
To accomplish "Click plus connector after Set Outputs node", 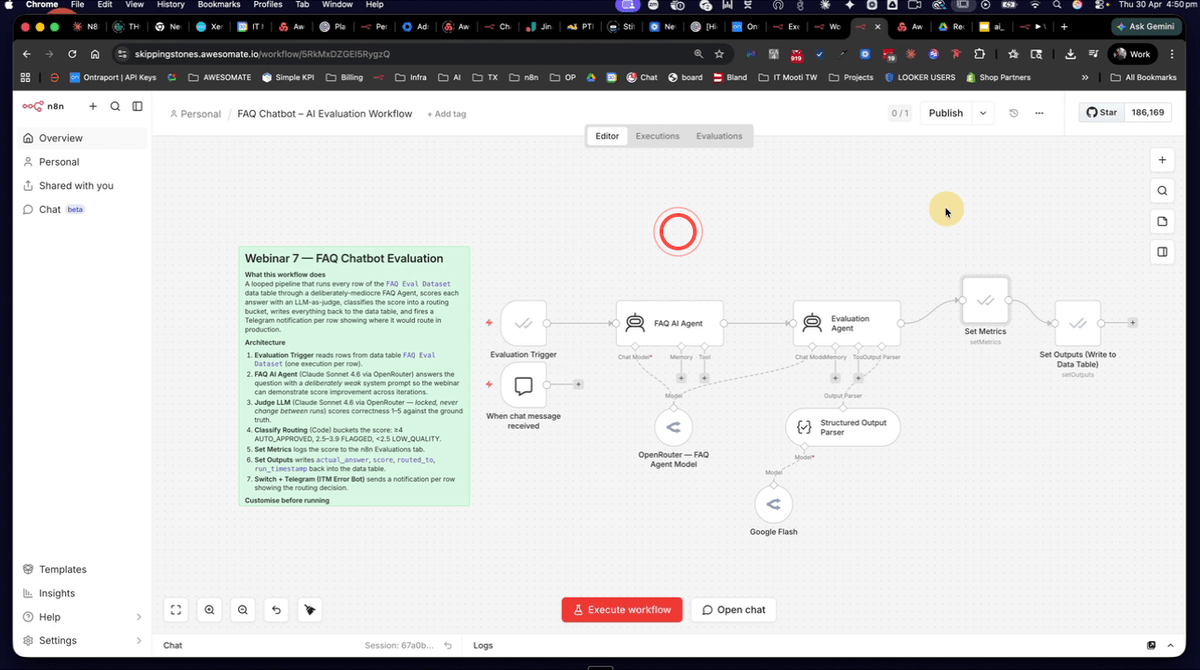I will pos(1132,323).
